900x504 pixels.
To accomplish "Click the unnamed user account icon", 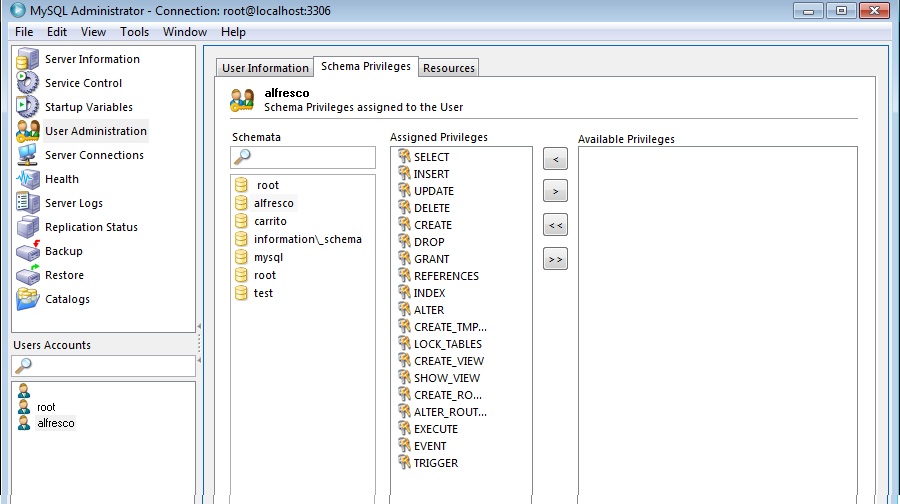I will (24, 391).
